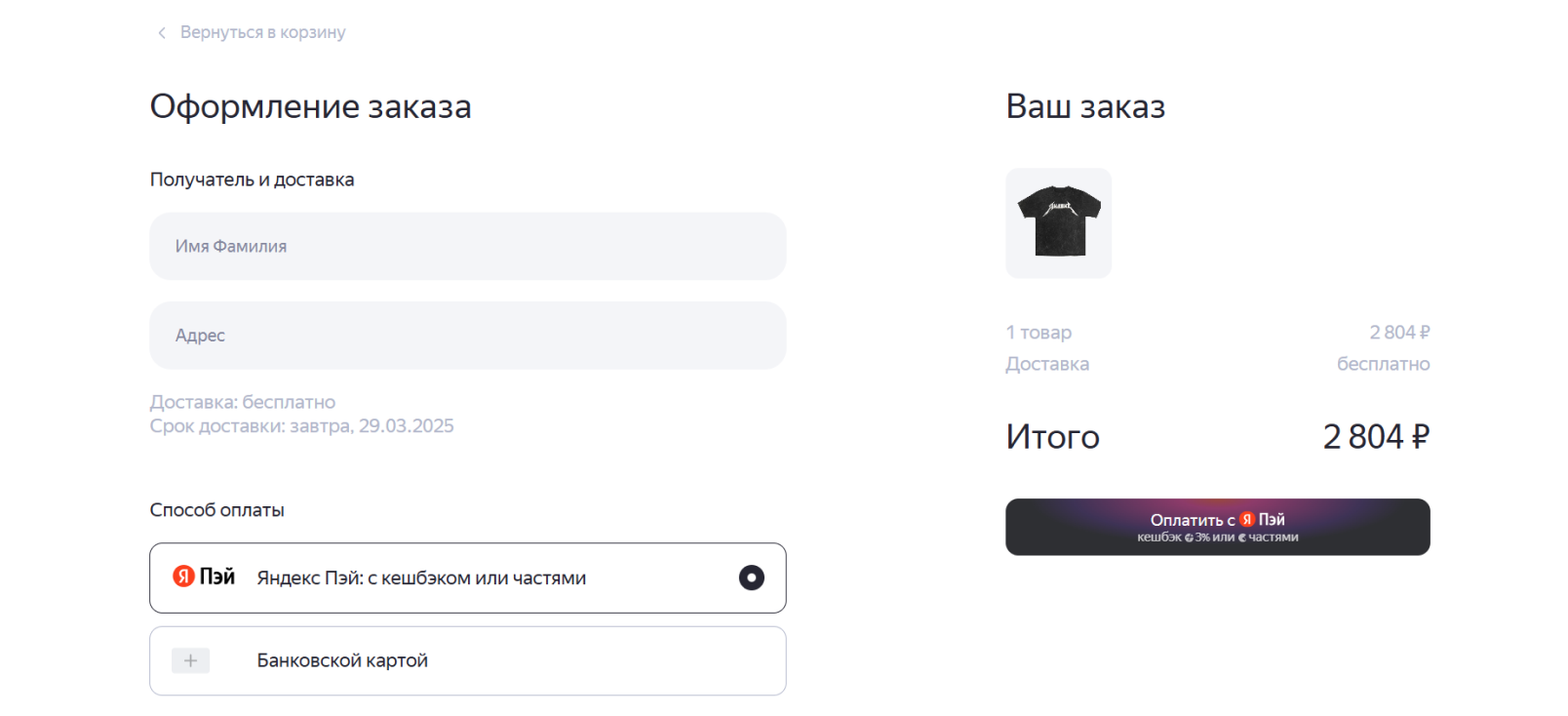The width and height of the screenshot is (1568, 716).
Task: Click the "Ваш заказ" heading
Action: 1085,106
